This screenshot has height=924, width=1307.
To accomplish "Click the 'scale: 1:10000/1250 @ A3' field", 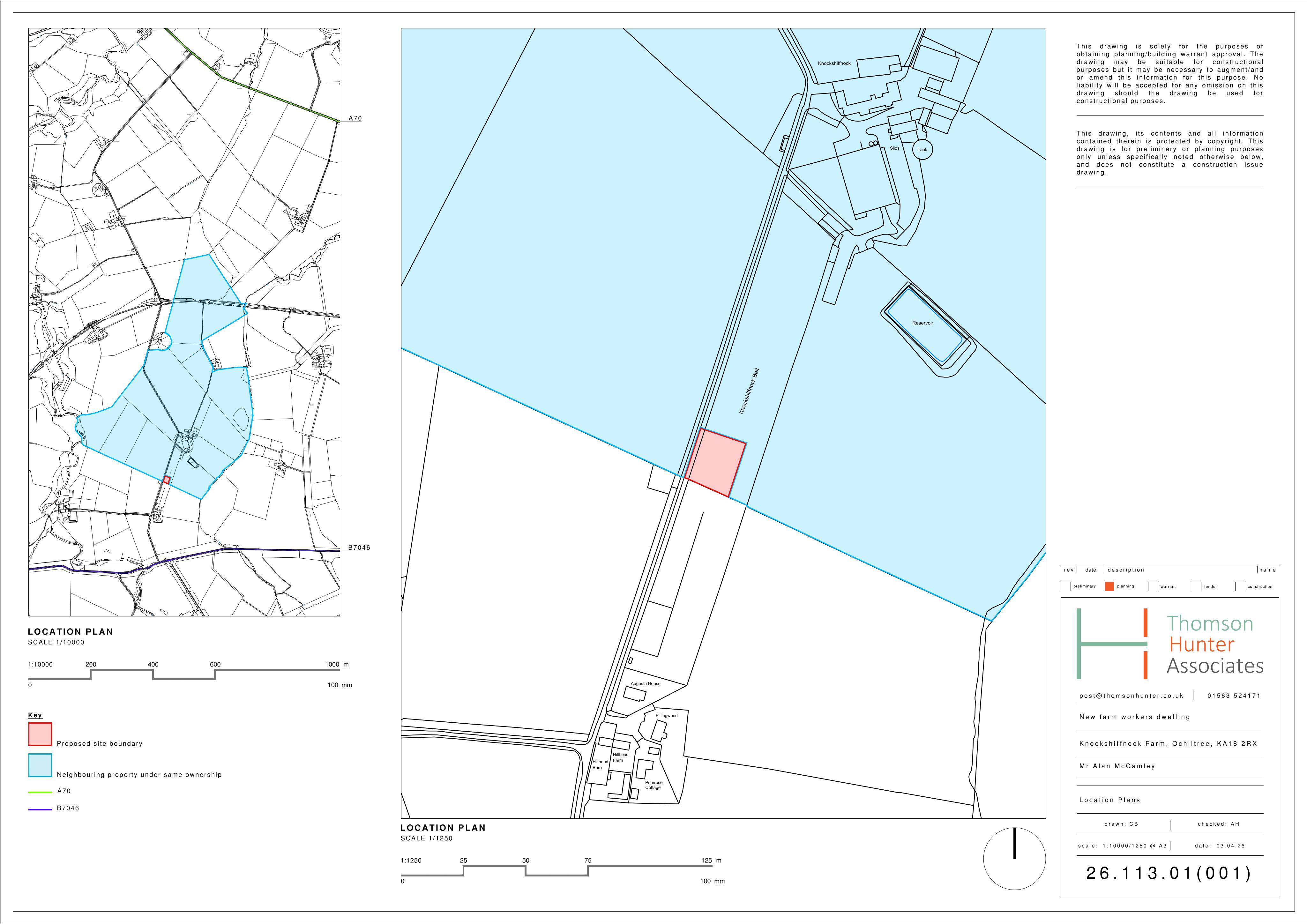I will pos(1122,846).
